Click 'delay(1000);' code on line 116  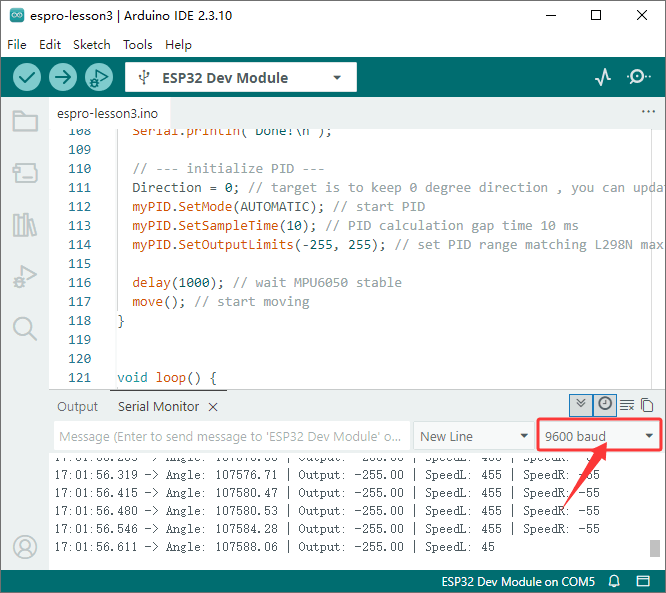pyautogui.click(x=178, y=282)
